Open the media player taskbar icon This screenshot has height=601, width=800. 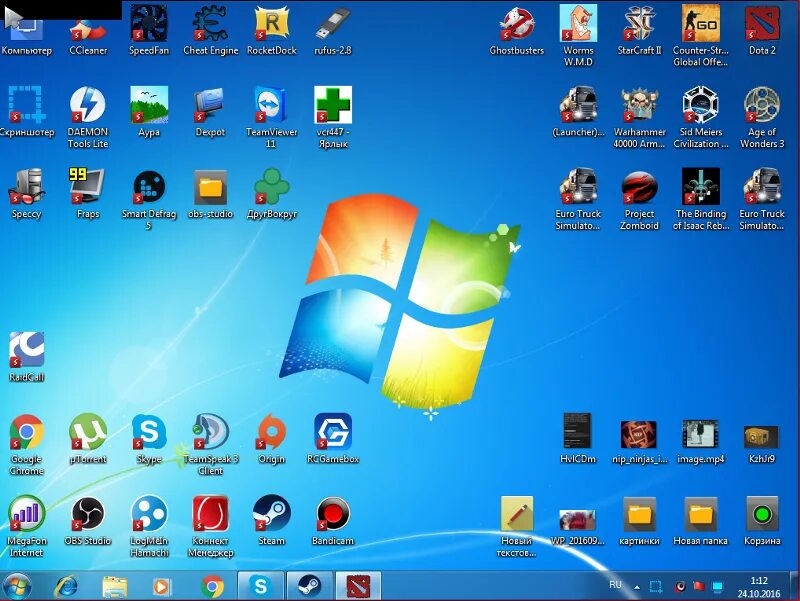[162, 586]
